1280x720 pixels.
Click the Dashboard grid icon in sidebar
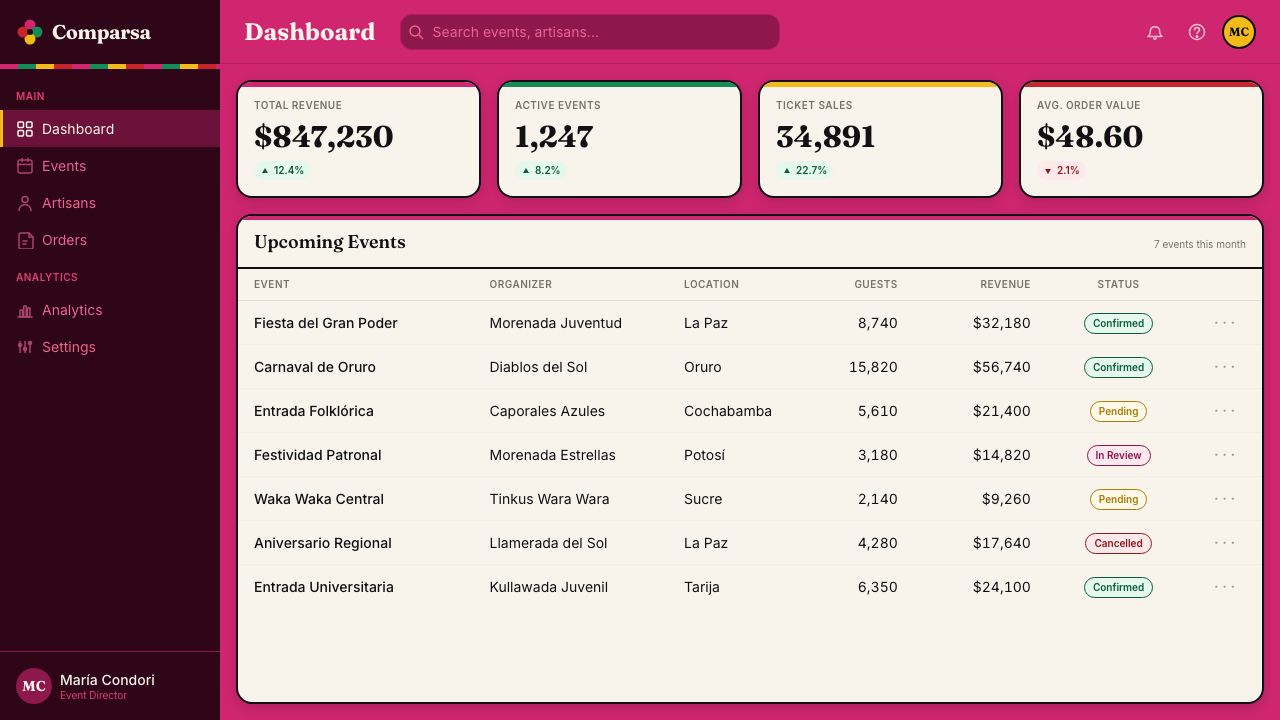click(x=25, y=129)
